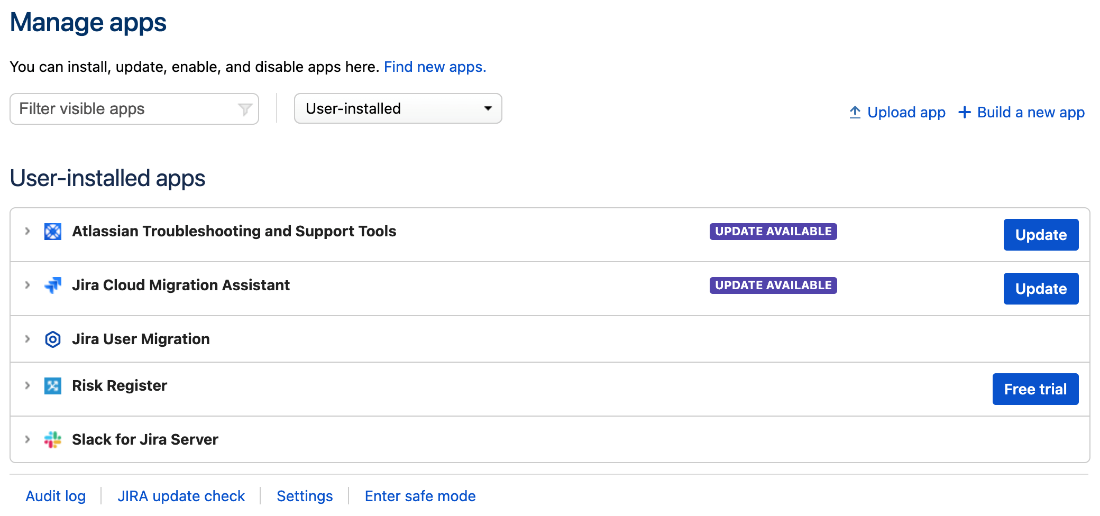Click the Slack for Jira Server icon
The image size is (1100, 516).
(53, 440)
